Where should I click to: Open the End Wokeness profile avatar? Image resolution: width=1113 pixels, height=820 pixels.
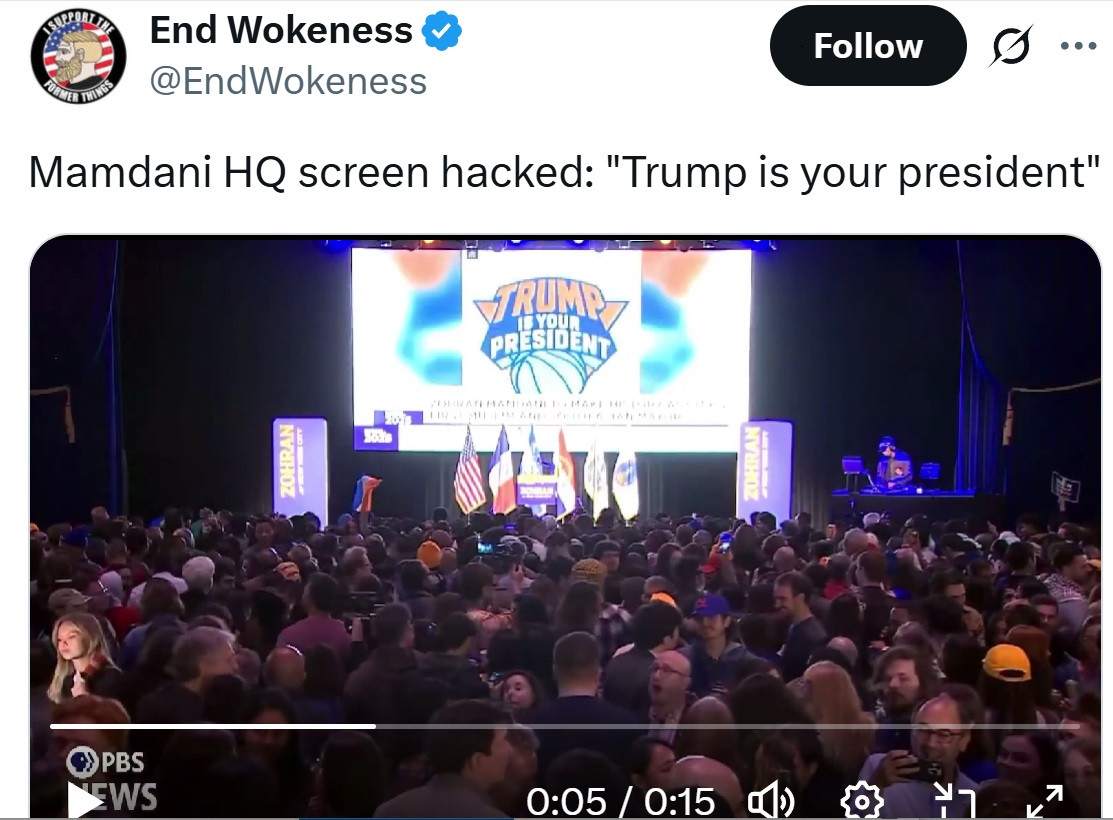[78, 55]
